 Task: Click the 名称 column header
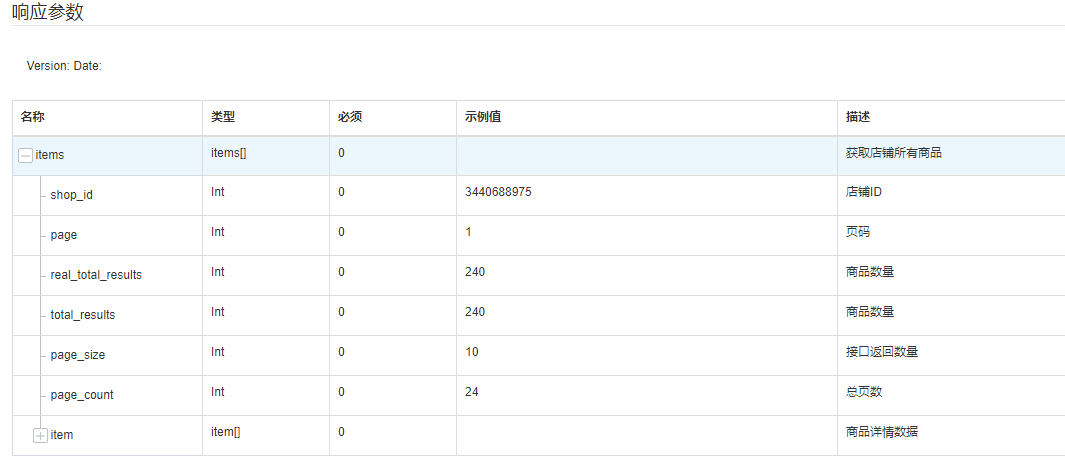click(33, 117)
